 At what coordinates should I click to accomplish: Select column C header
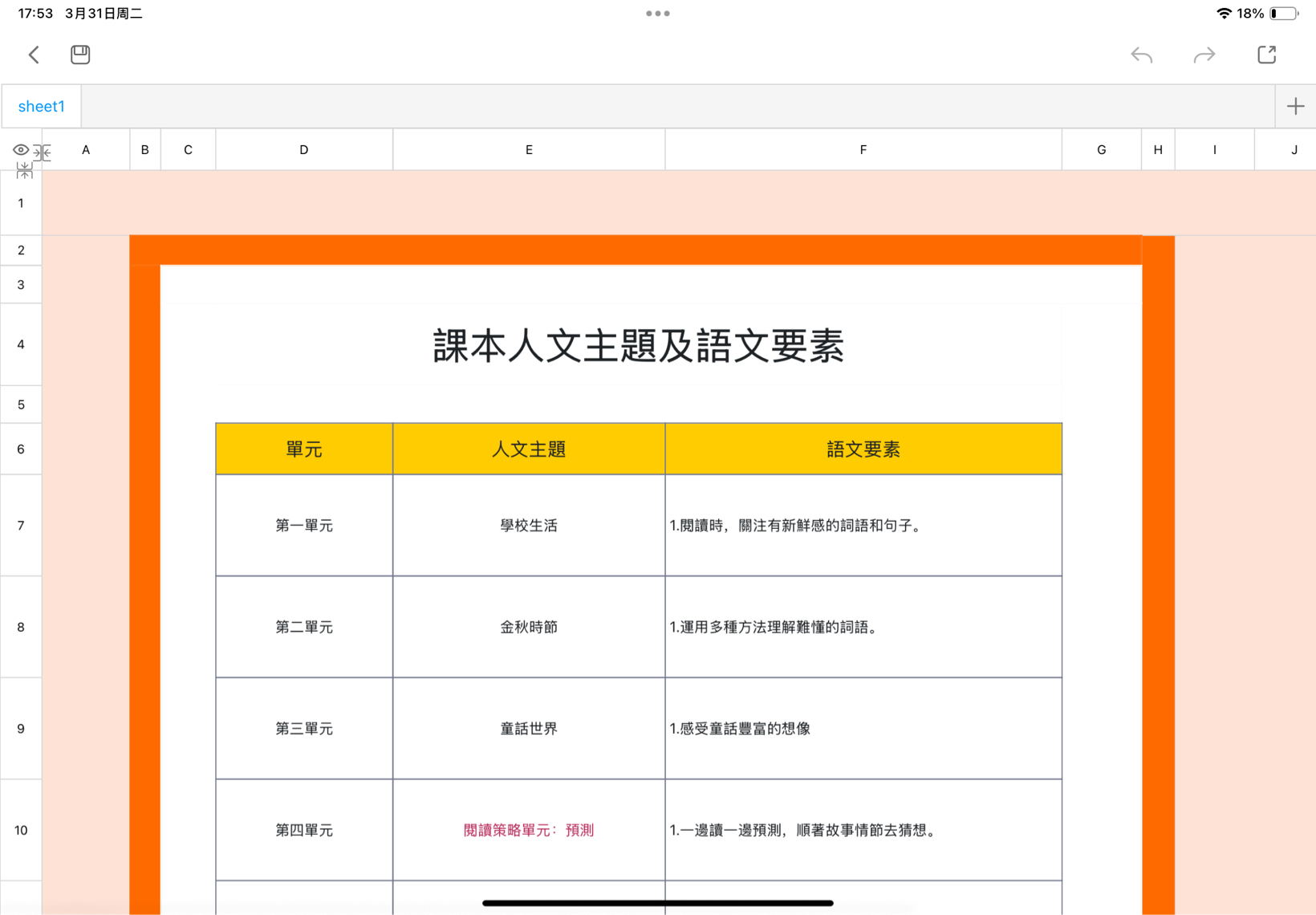pyautogui.click(x=188, y=150)
